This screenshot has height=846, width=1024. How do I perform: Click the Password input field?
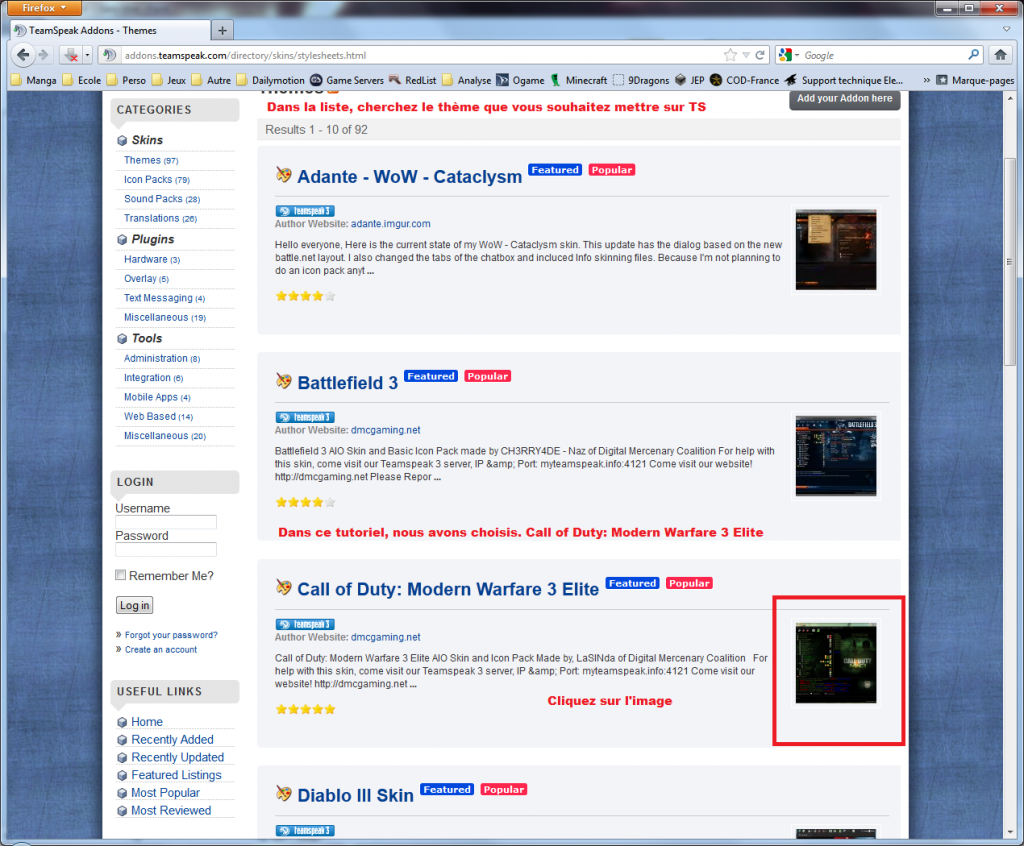[166, 549]
